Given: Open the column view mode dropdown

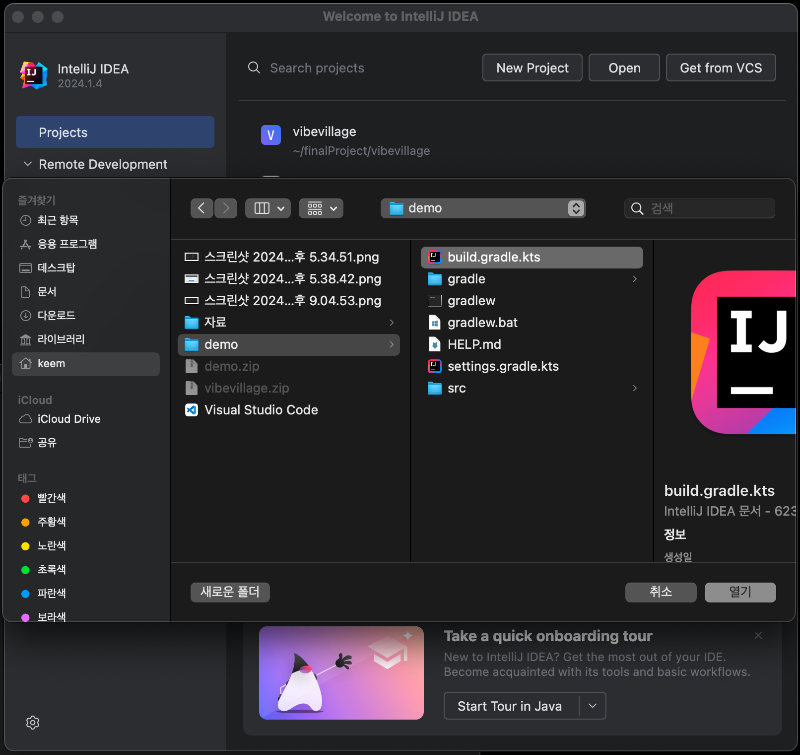Looking at the screenshot, I should (x=268, y=208).
